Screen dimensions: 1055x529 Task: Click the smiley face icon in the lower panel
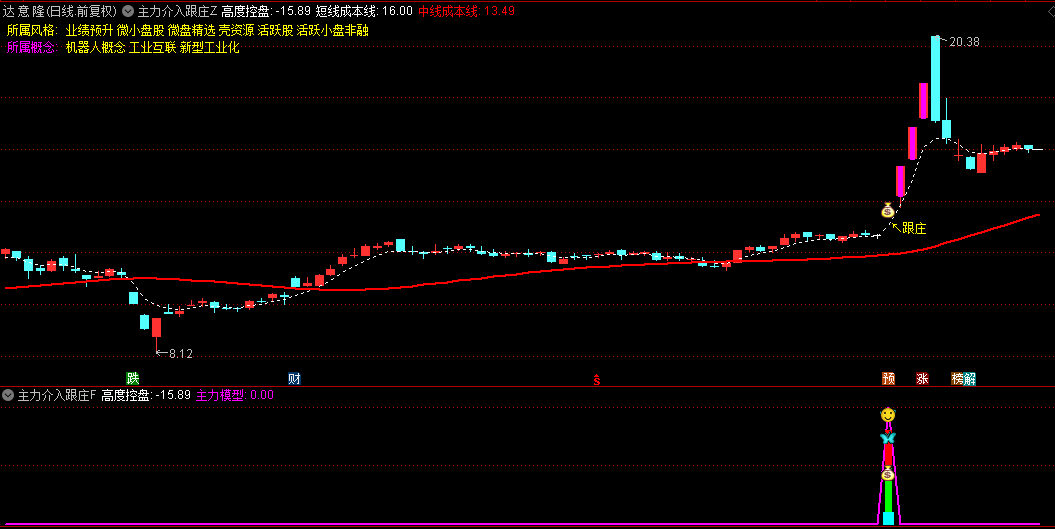pyautogui.click(x=888, y=415)
